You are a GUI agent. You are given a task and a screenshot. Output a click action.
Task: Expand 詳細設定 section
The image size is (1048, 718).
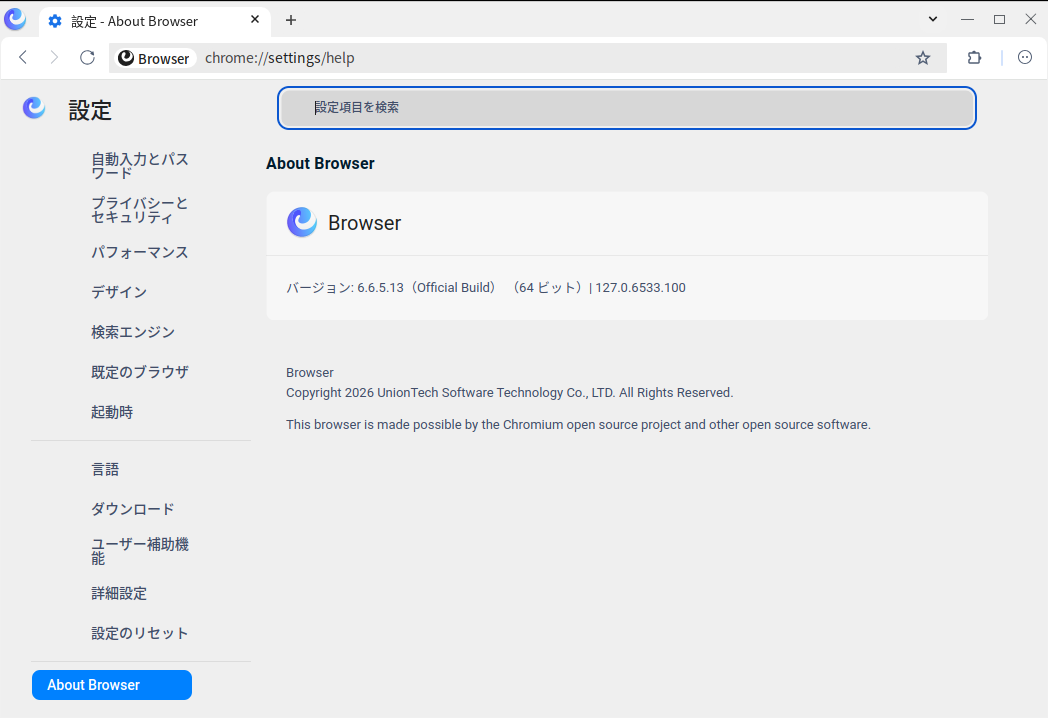[x=119, y=593]
